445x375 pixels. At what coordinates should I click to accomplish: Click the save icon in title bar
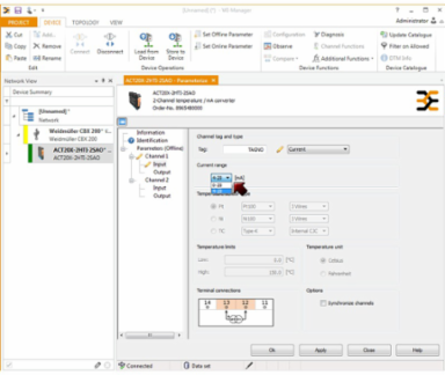click(x=18, y=10)
